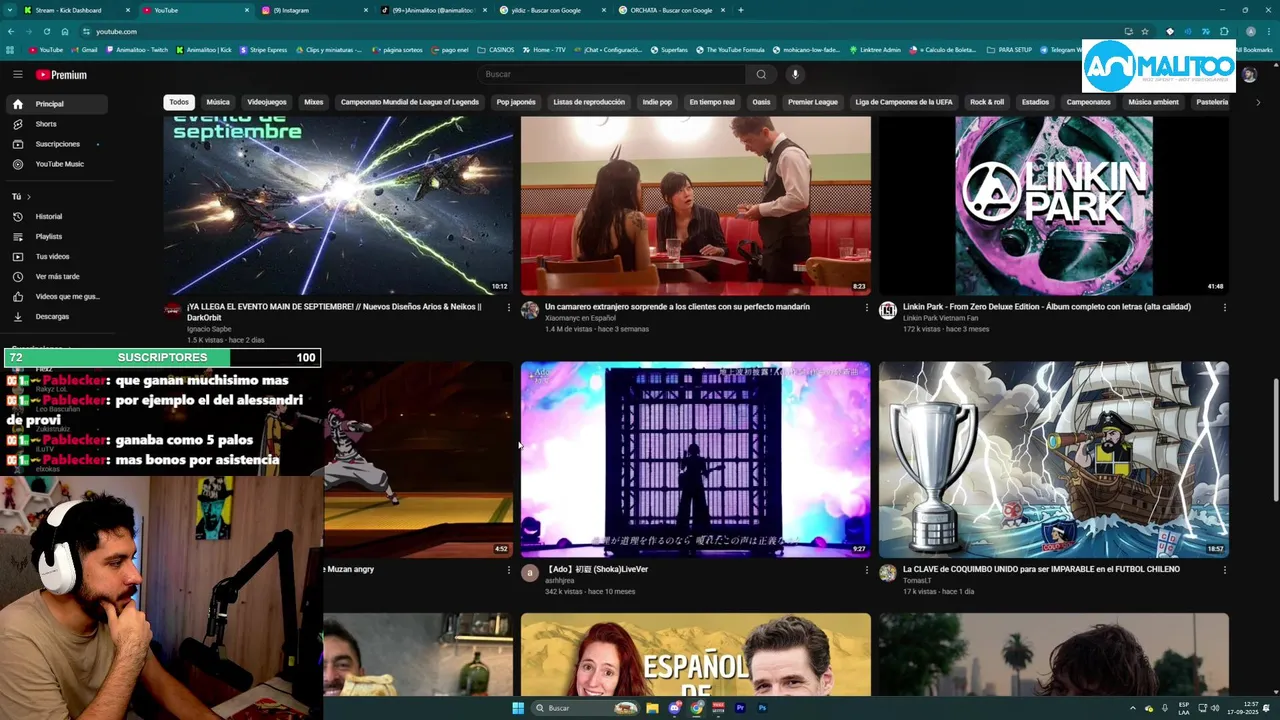Select the Rock & roll chip
Viewport: 1280px width, 720px height.
(x=987, y=102)
